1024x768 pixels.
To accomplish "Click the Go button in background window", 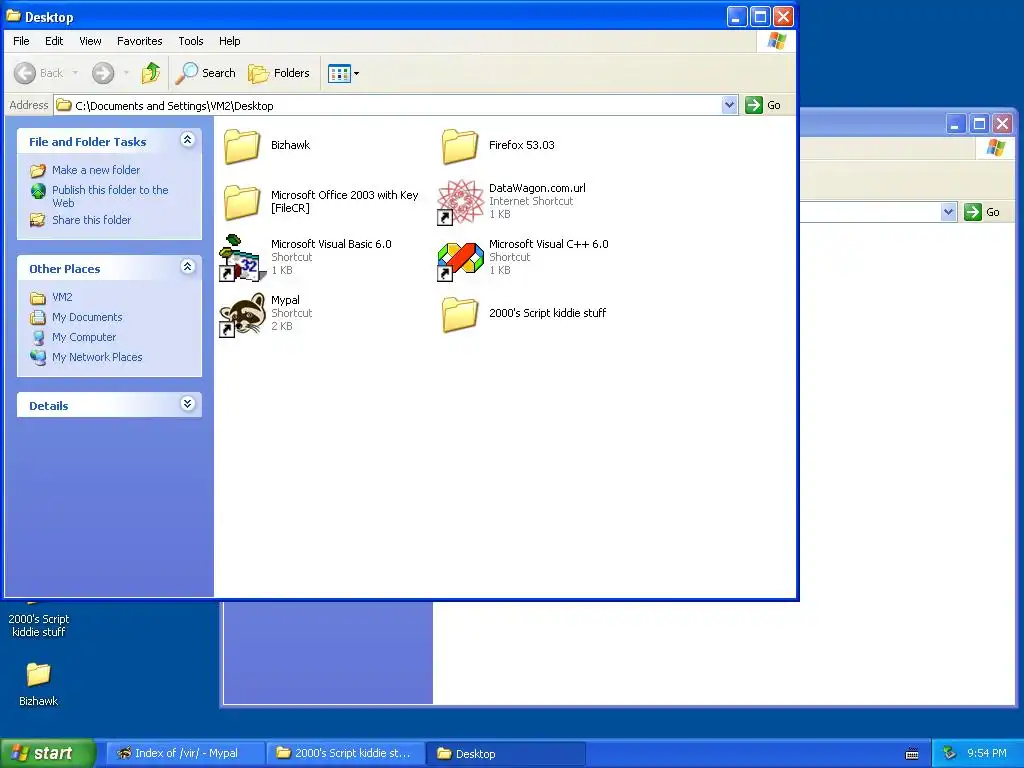I will [x=982, y=212].
